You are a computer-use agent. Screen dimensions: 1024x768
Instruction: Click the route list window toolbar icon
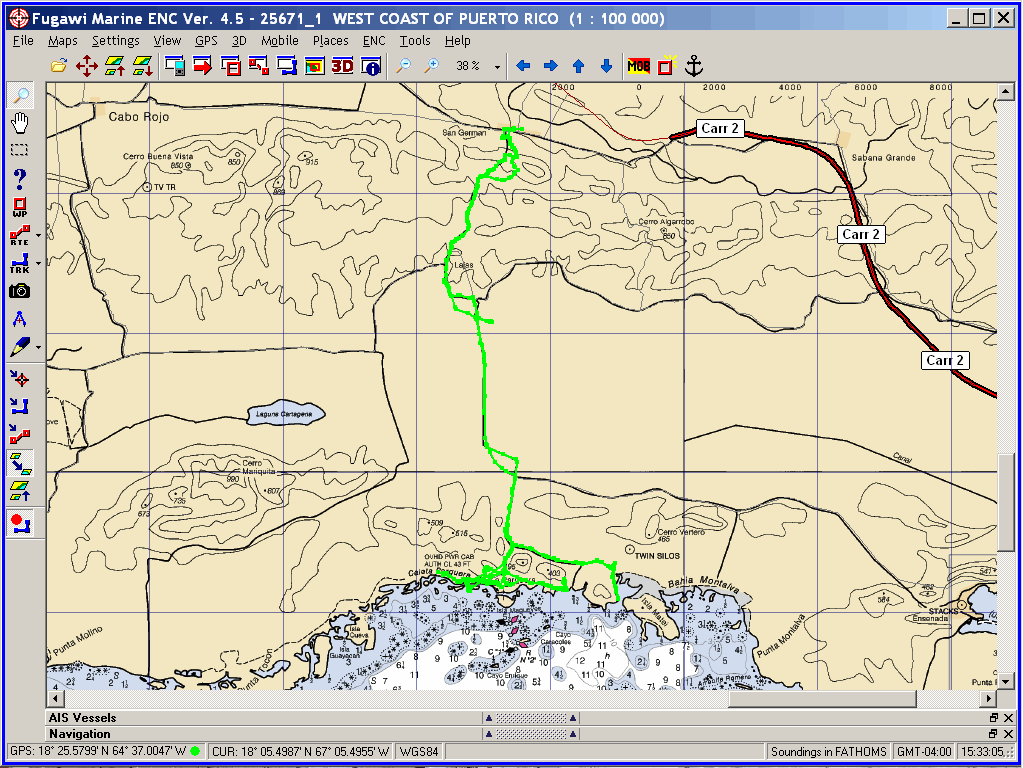tap(259, 65)
